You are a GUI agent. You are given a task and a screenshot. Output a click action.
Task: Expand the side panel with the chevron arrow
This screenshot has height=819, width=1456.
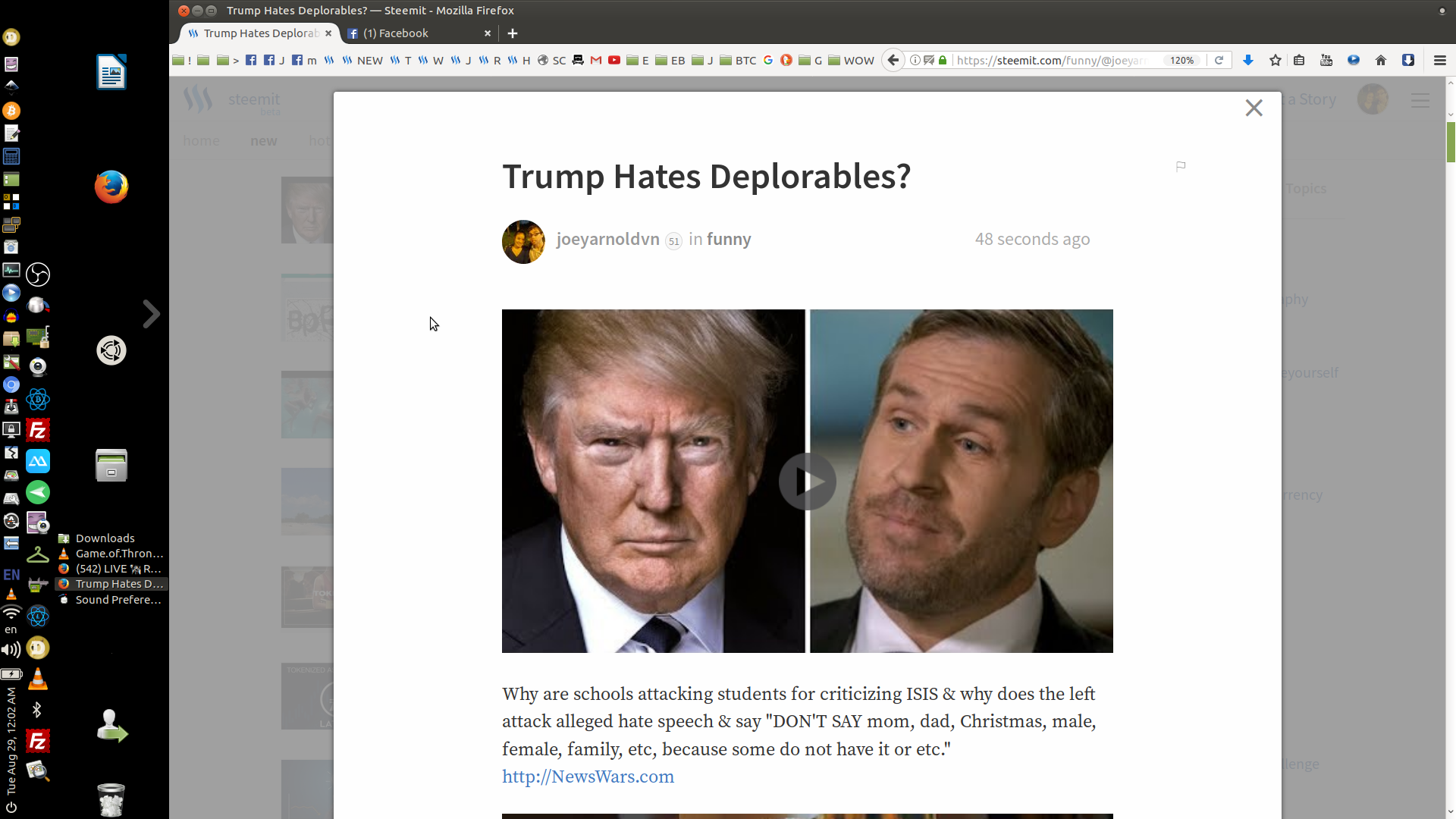[x=151, y=314]
